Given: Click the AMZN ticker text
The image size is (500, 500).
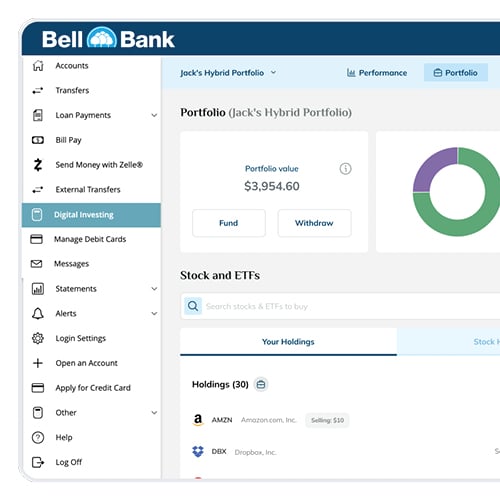Looking at the screenshot, I should 222,420.
